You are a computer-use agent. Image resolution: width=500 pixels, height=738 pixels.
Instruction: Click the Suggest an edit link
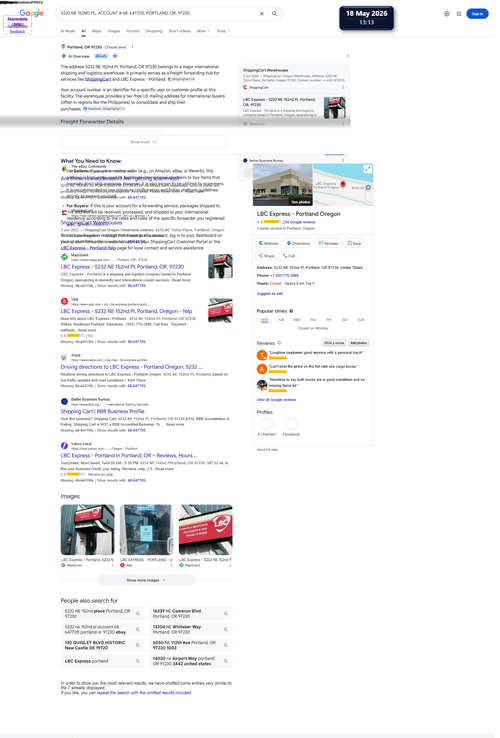pyautogui.click(x=270, y=294)
